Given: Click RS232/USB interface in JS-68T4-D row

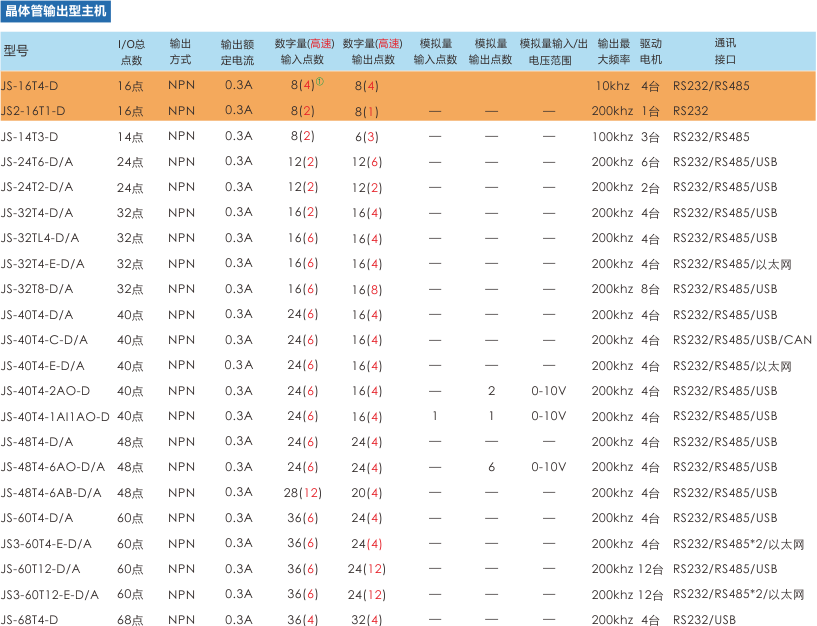Looking at the screenshot, I should pos(704,620).
